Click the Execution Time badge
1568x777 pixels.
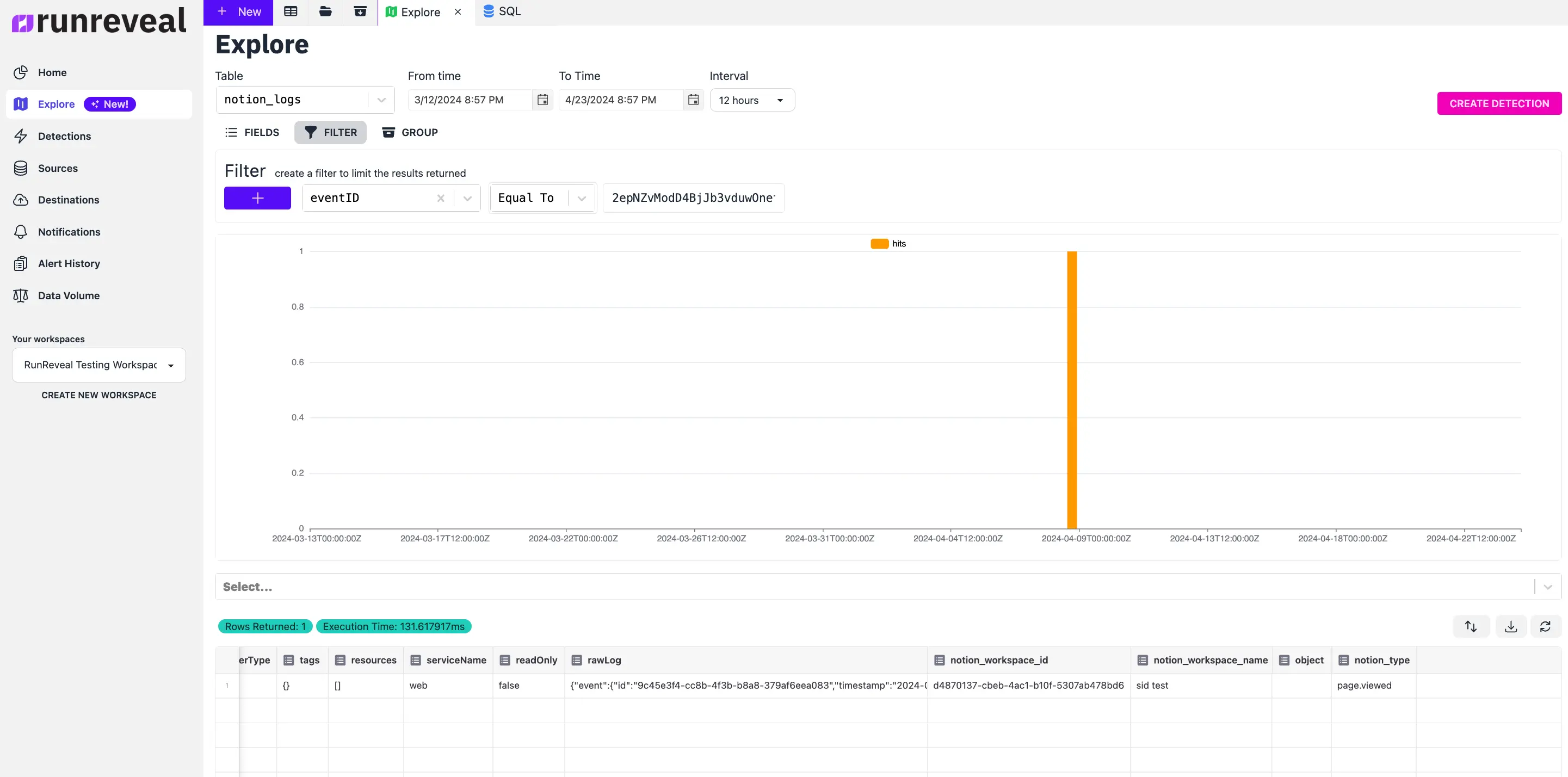click(394, 627)
